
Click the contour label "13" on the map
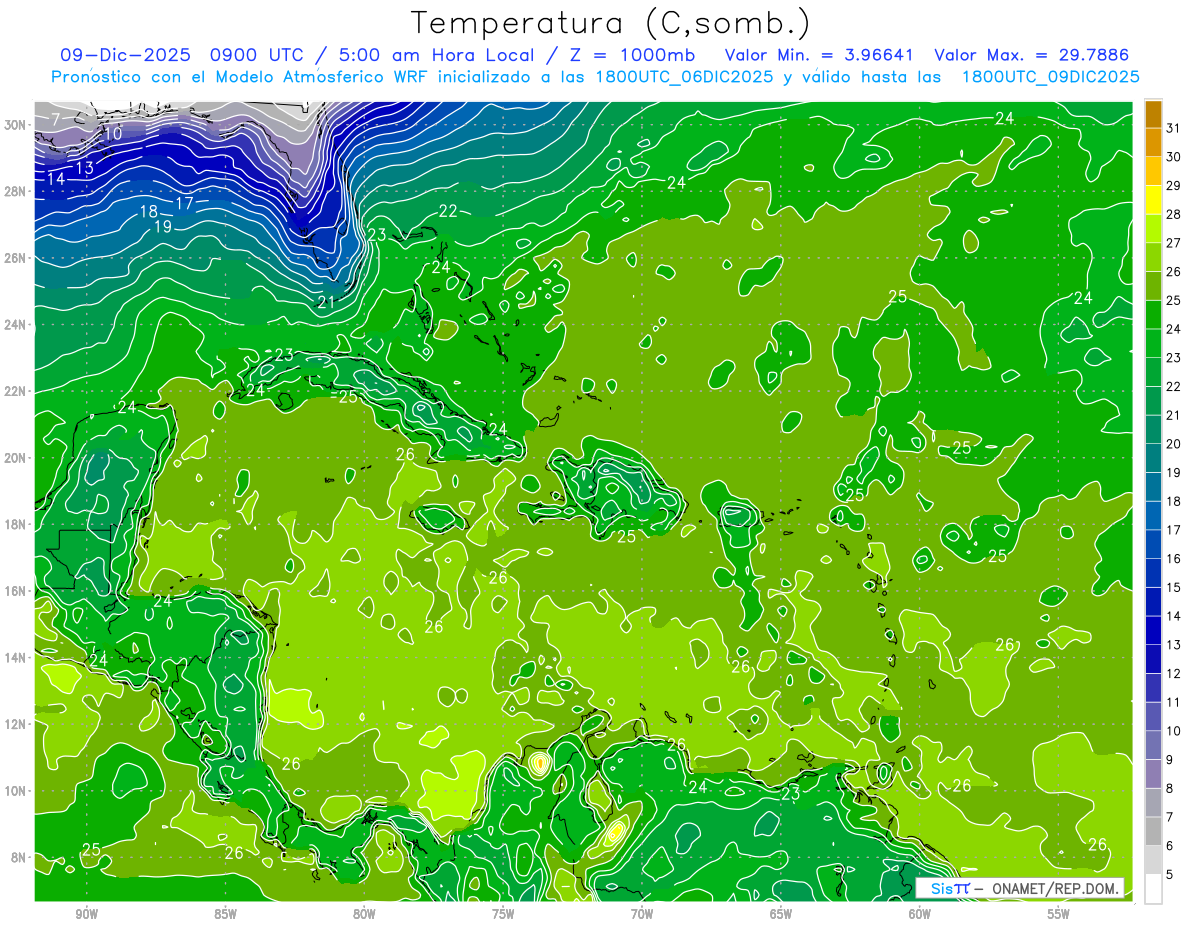pos(85,167)
